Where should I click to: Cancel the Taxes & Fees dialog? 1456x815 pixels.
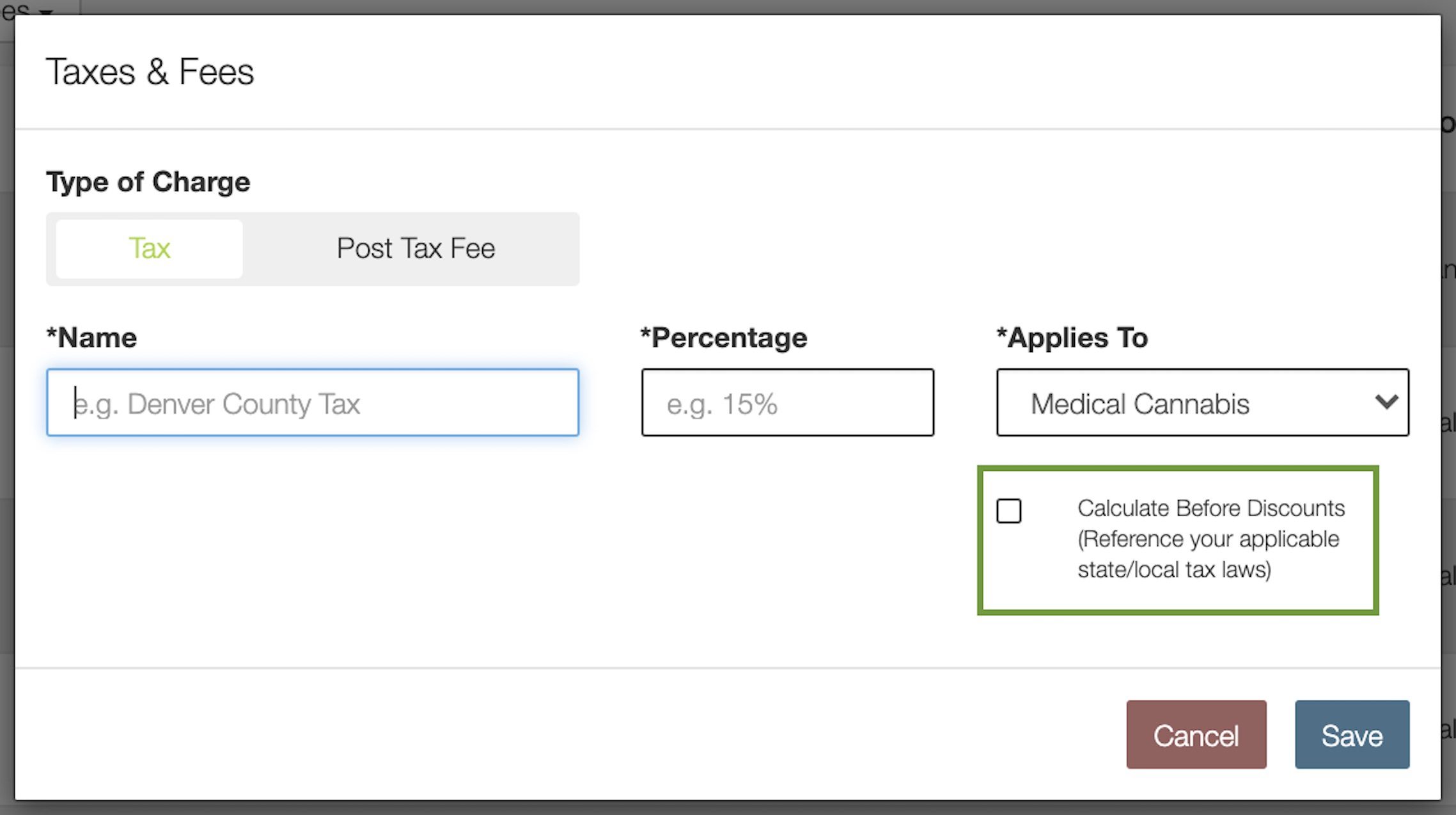tap(1196, 734)
